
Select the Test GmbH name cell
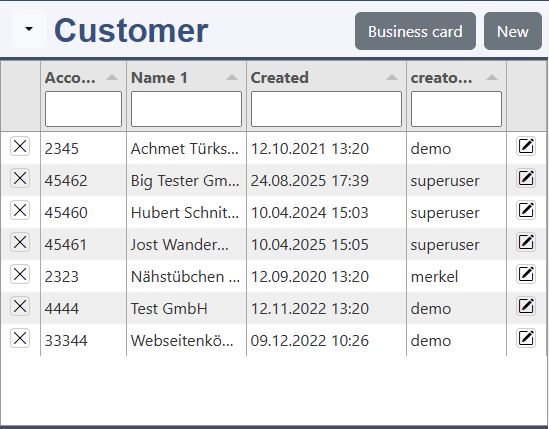click(x=169, y=309)
